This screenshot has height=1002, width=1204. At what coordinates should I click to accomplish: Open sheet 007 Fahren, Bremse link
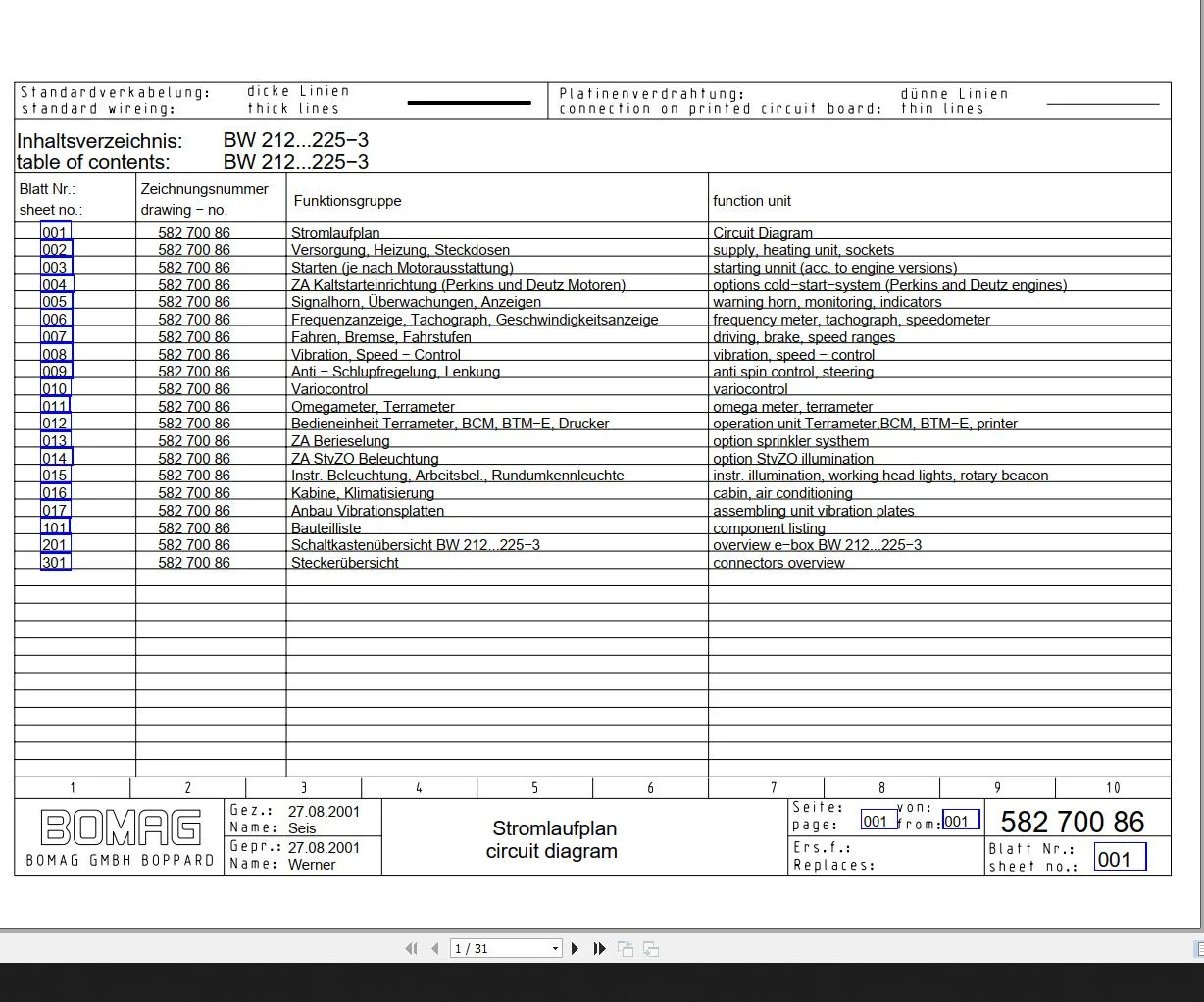pos(56,336)
